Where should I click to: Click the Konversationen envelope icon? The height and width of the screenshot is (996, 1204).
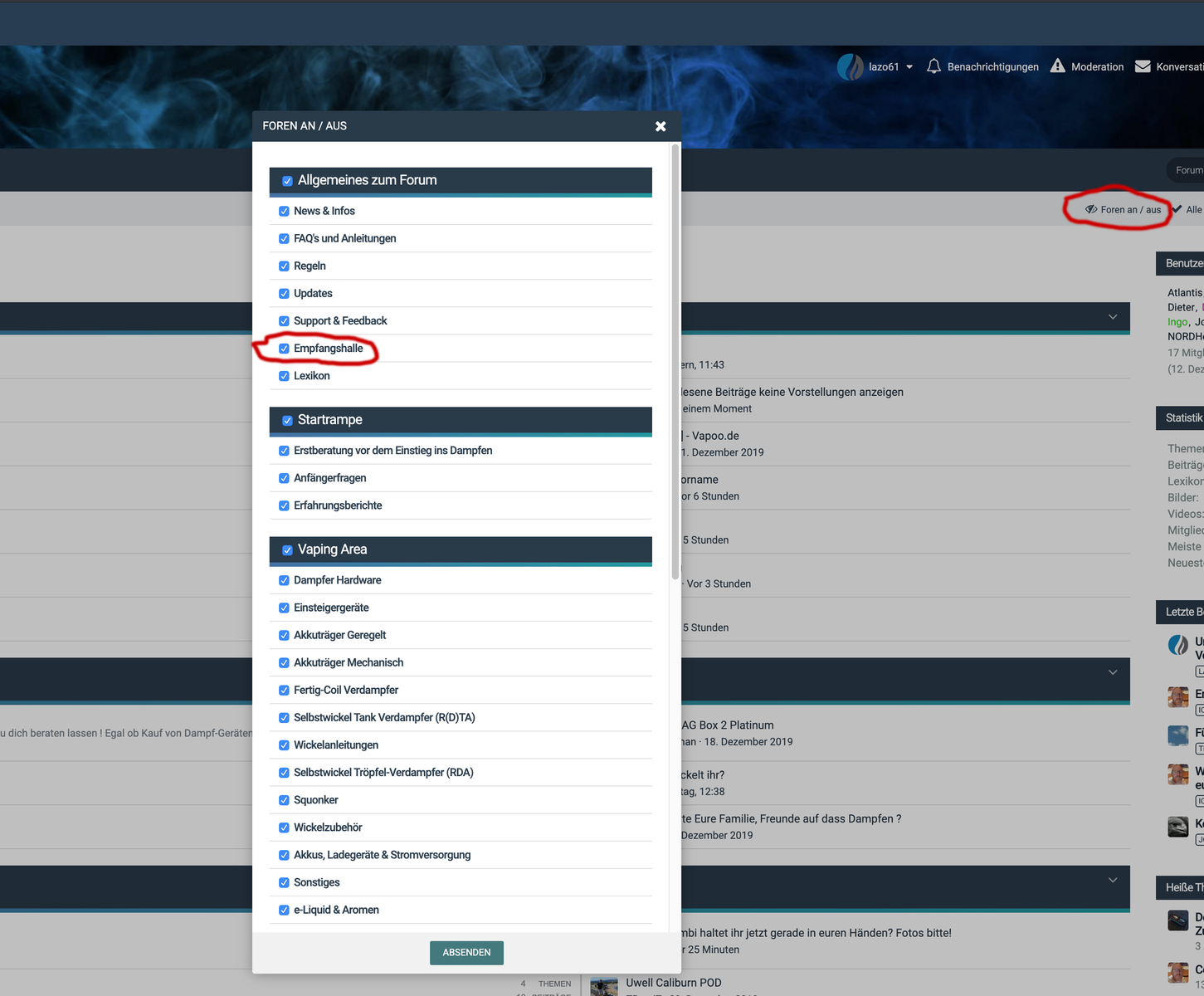1143,66
